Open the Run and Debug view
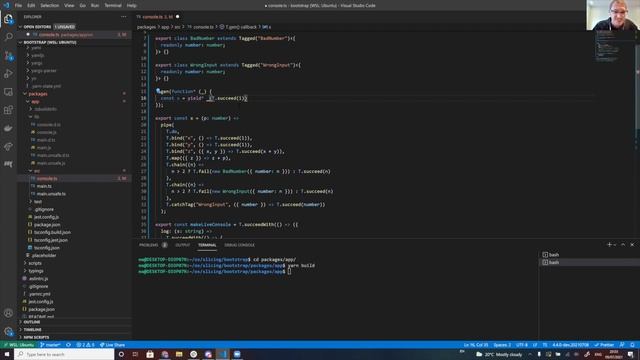The width and height of the screenshot is (640, 360). click(8, 74)
